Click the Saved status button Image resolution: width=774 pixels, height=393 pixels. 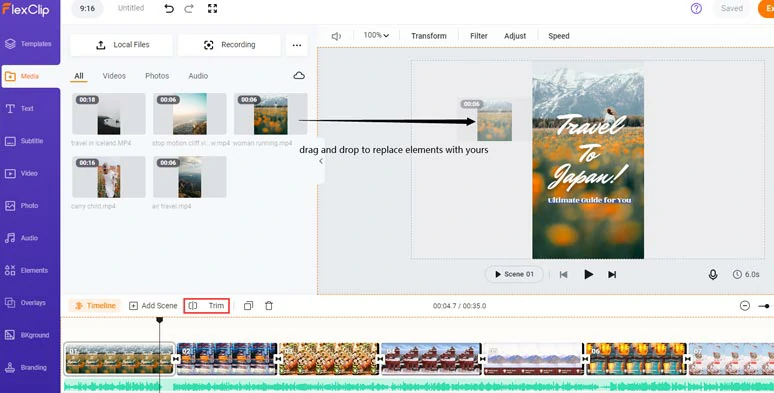click(x=732, y=8)
